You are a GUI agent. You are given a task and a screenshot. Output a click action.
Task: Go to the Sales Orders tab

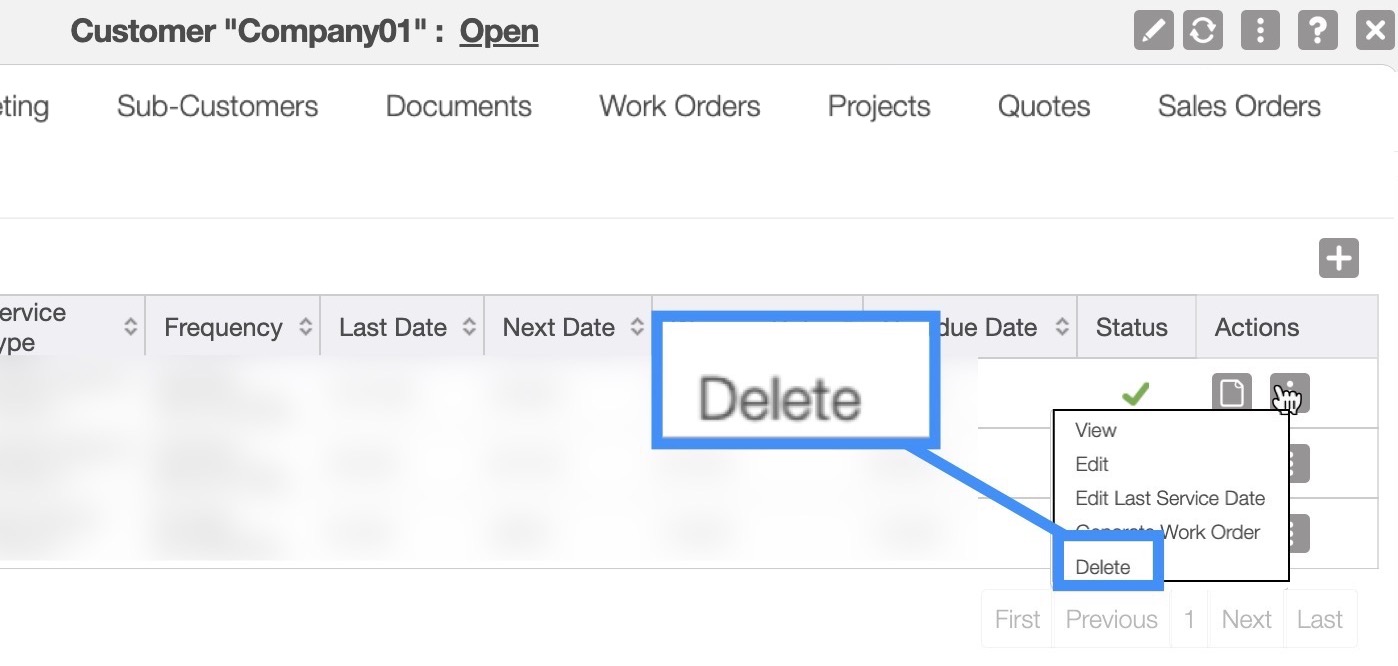pyautogui.click(x=1238, y=106)
